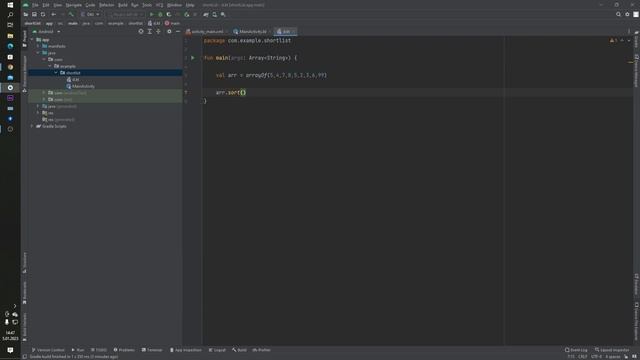This screenshot has width=640, height=360.
Task: Collapse the java folder node
Action: 38,53
